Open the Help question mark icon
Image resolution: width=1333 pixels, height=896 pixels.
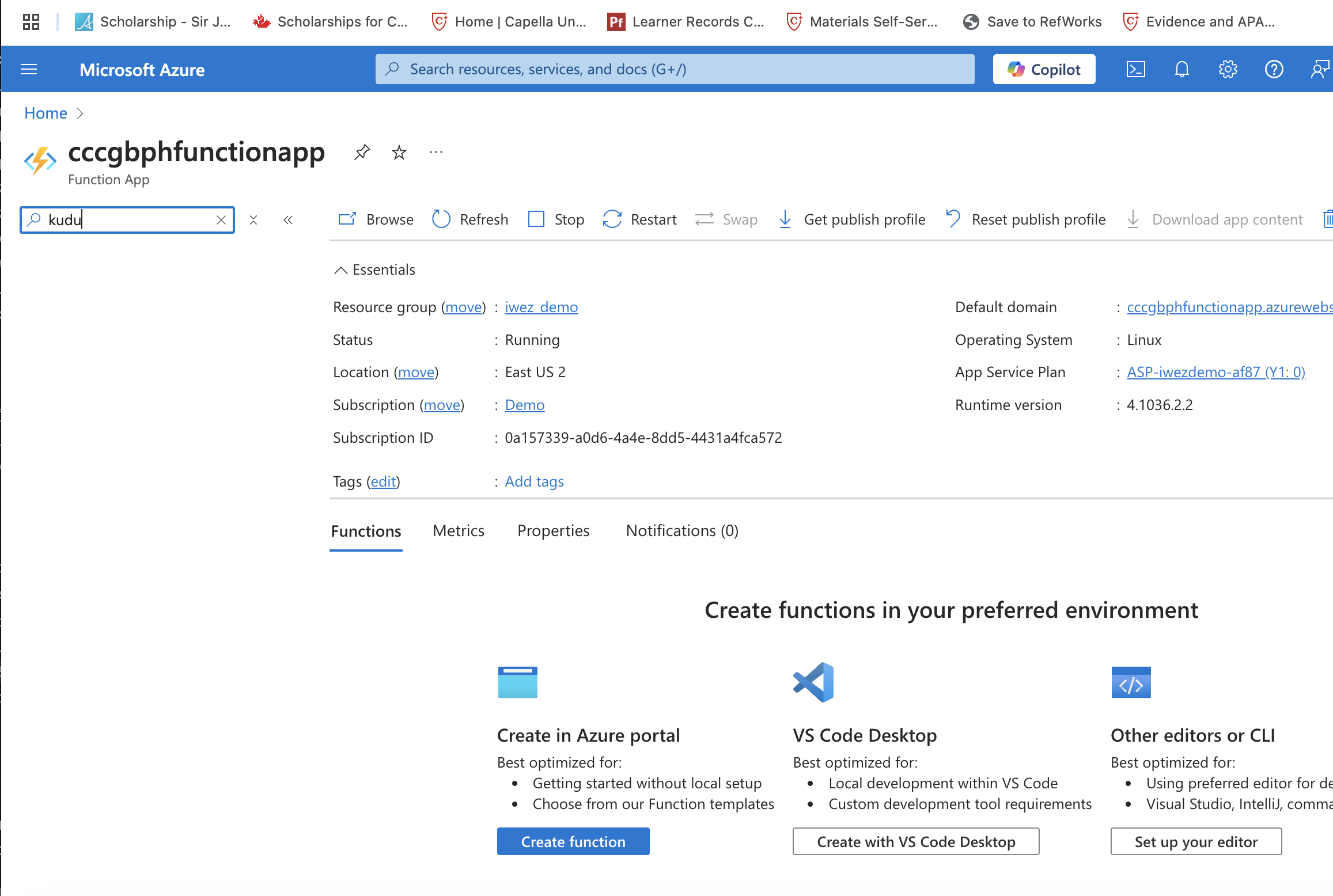tap(1274, 70)
